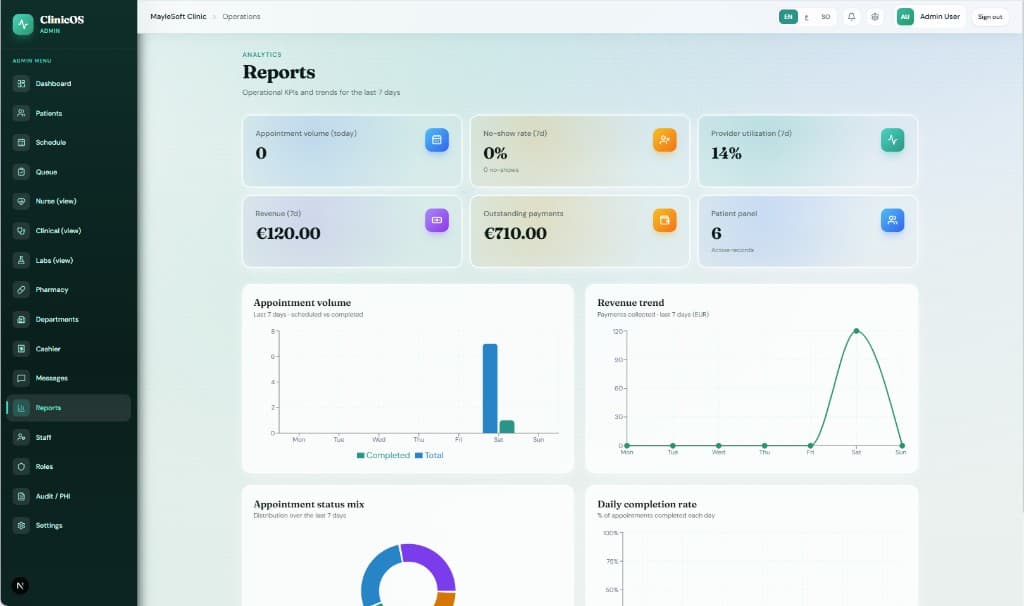Open the Pharmacy menu entry
This screenshot has height=606, width=1024.
(x=69, y=289)
